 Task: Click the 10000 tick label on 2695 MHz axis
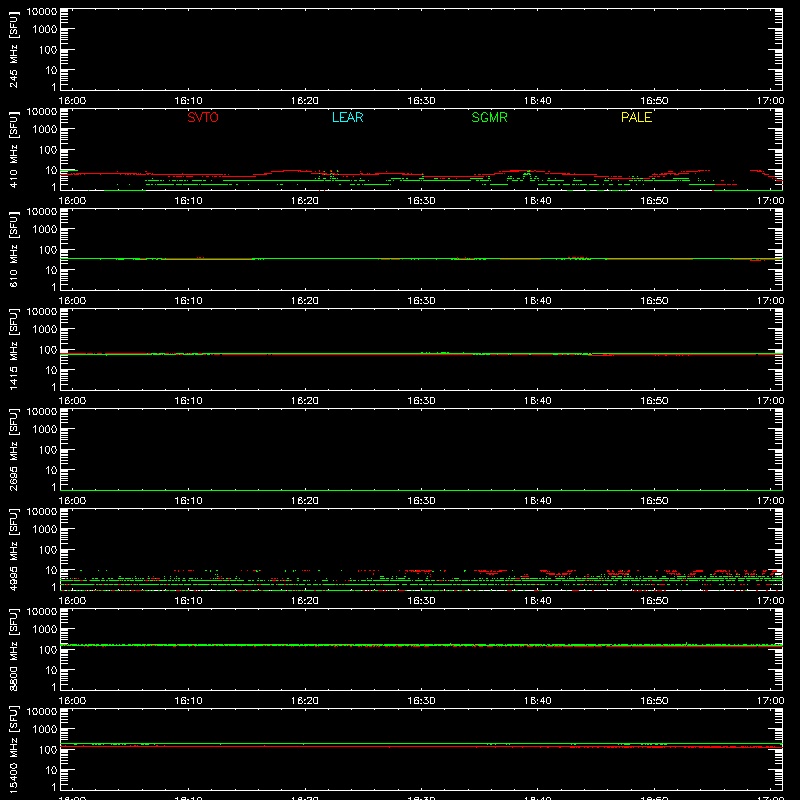[42, 411]
